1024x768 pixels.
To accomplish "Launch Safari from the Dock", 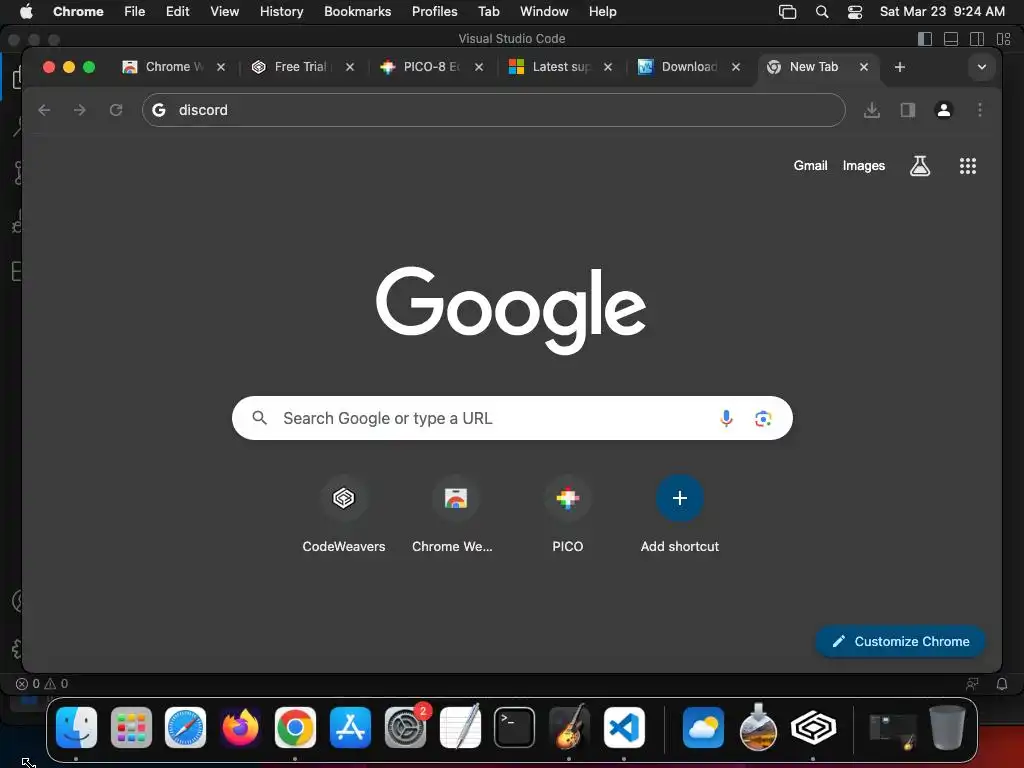I will 185,727.
